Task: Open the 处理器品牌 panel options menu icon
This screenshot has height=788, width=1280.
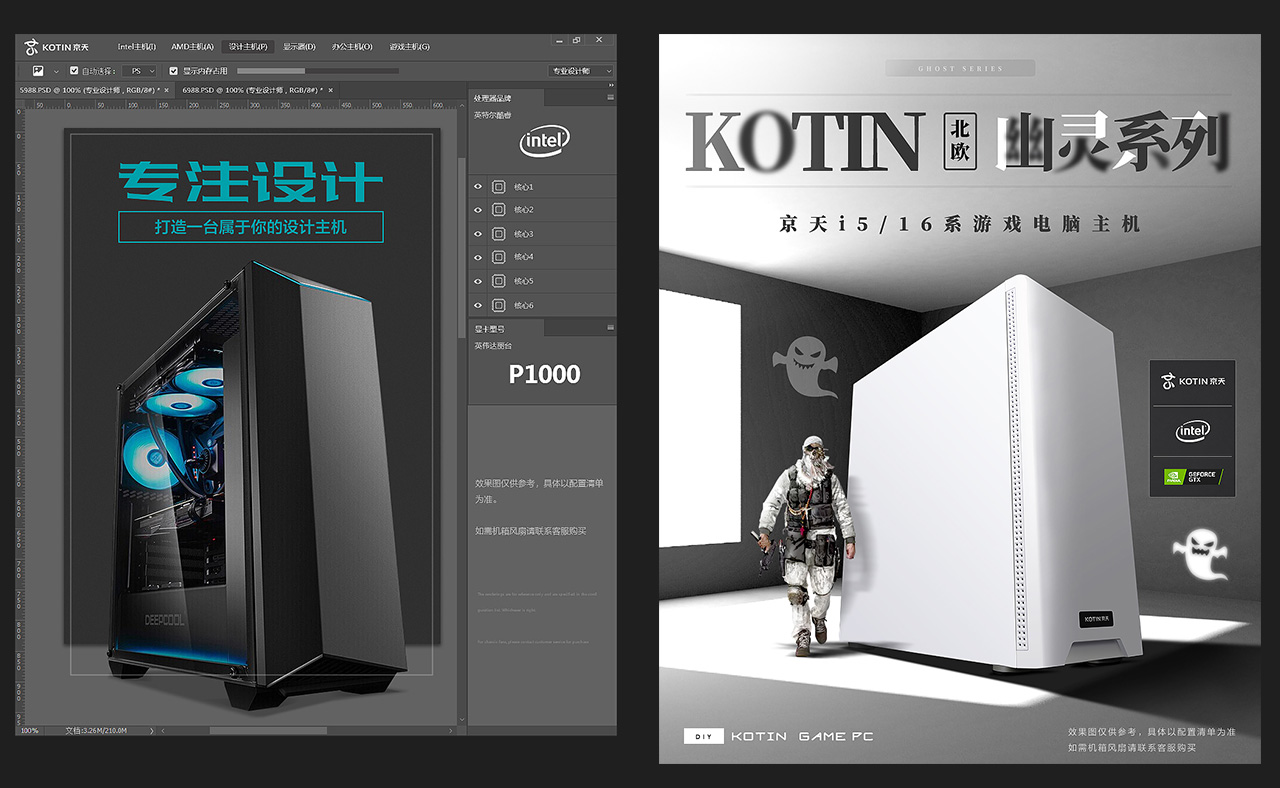Action: coord(610,98)
